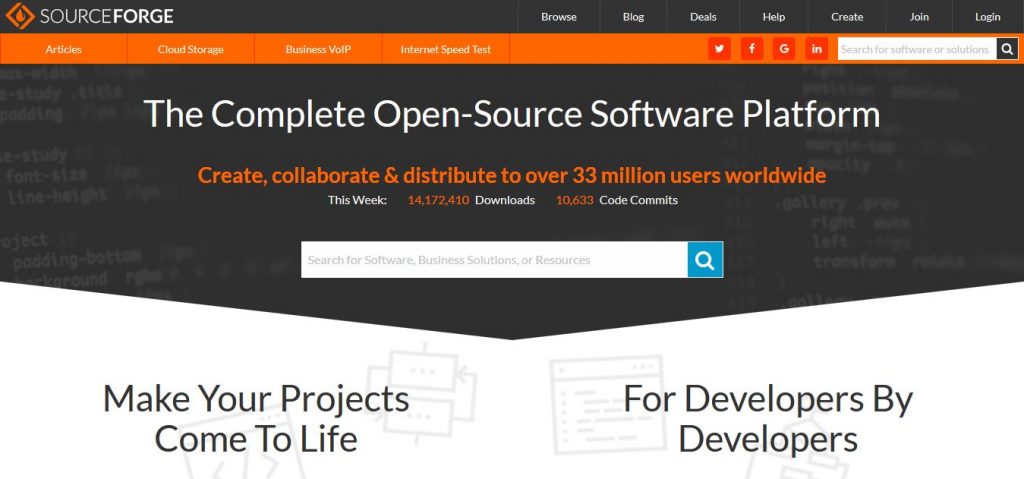Focus the 'Search for software or solutions' field
1024x479 pixels.
[917, 49]
